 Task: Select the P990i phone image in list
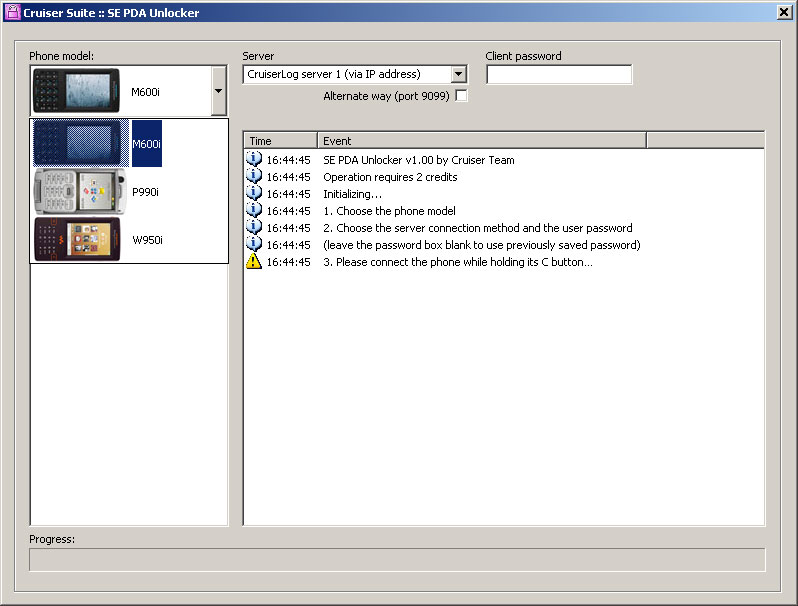(x=80, y=191)
